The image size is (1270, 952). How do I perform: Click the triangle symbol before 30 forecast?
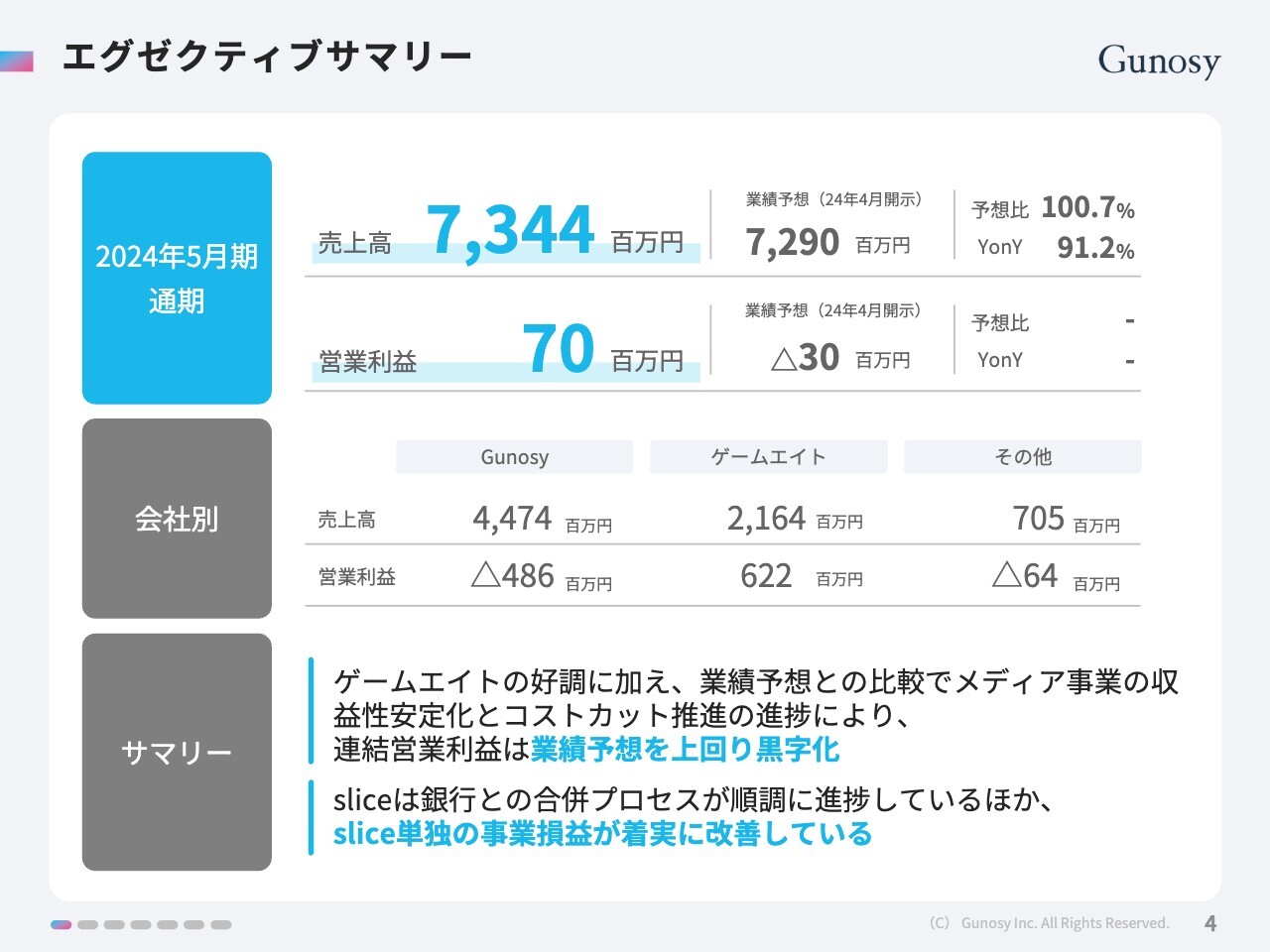783,358
